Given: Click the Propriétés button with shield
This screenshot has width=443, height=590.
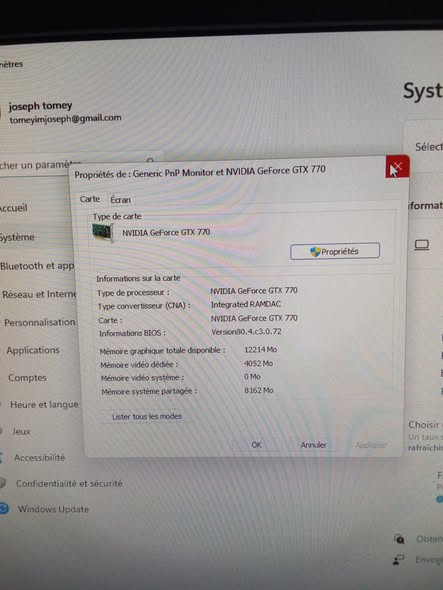Looking at the screenshot, I should [335, 251].
